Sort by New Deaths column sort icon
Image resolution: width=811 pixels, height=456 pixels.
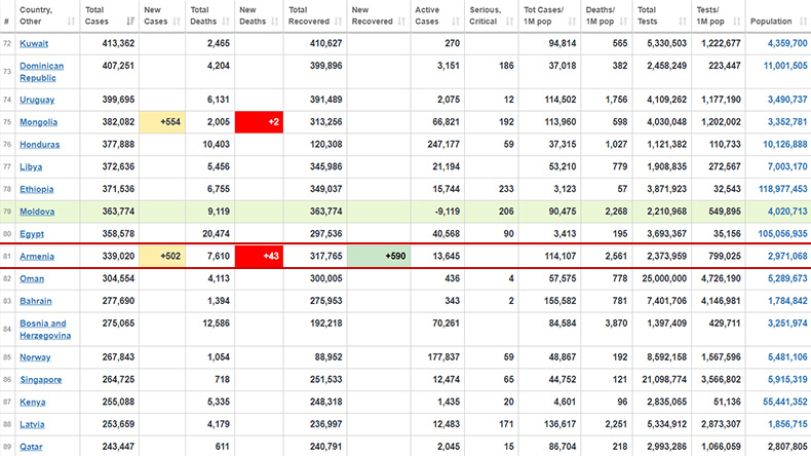point(275,21)
